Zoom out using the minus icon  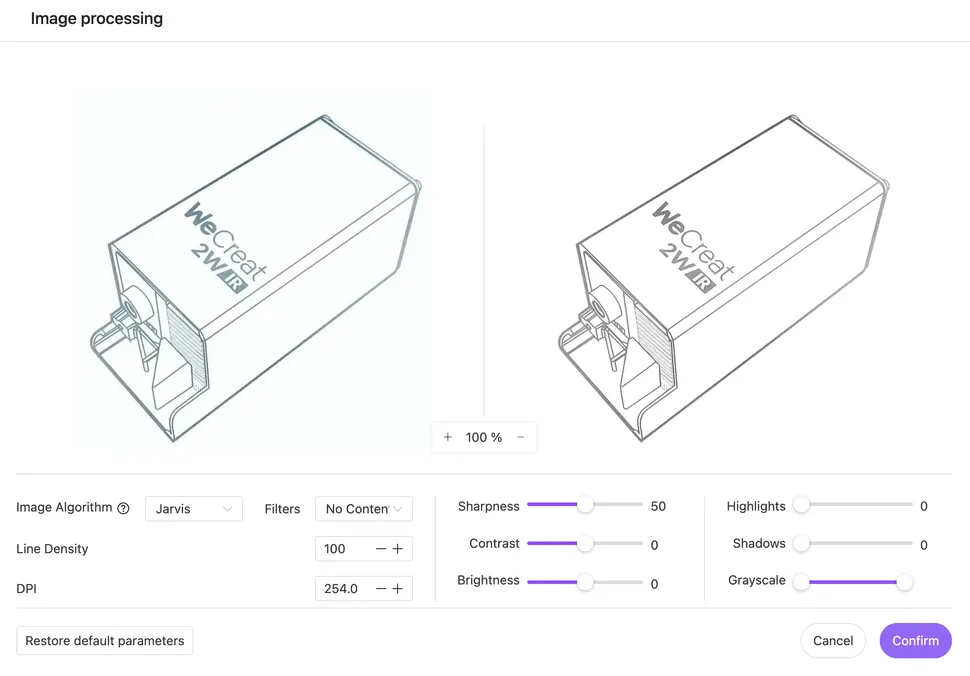tap(520, 437)
